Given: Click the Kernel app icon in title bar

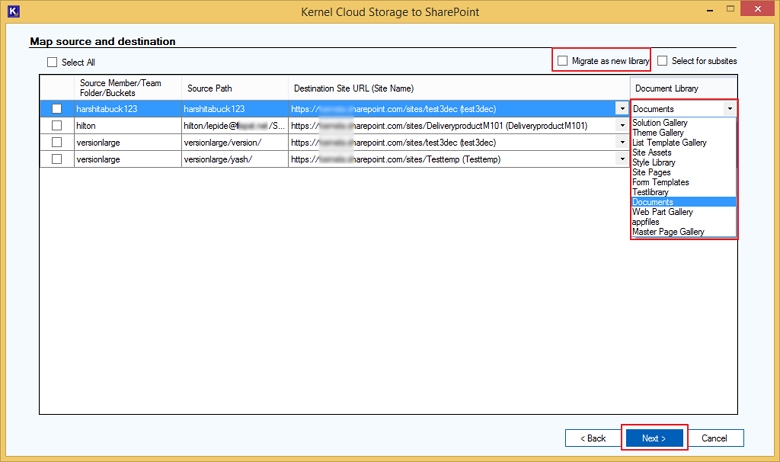Looking at the screenshot, I should point(13,11).
